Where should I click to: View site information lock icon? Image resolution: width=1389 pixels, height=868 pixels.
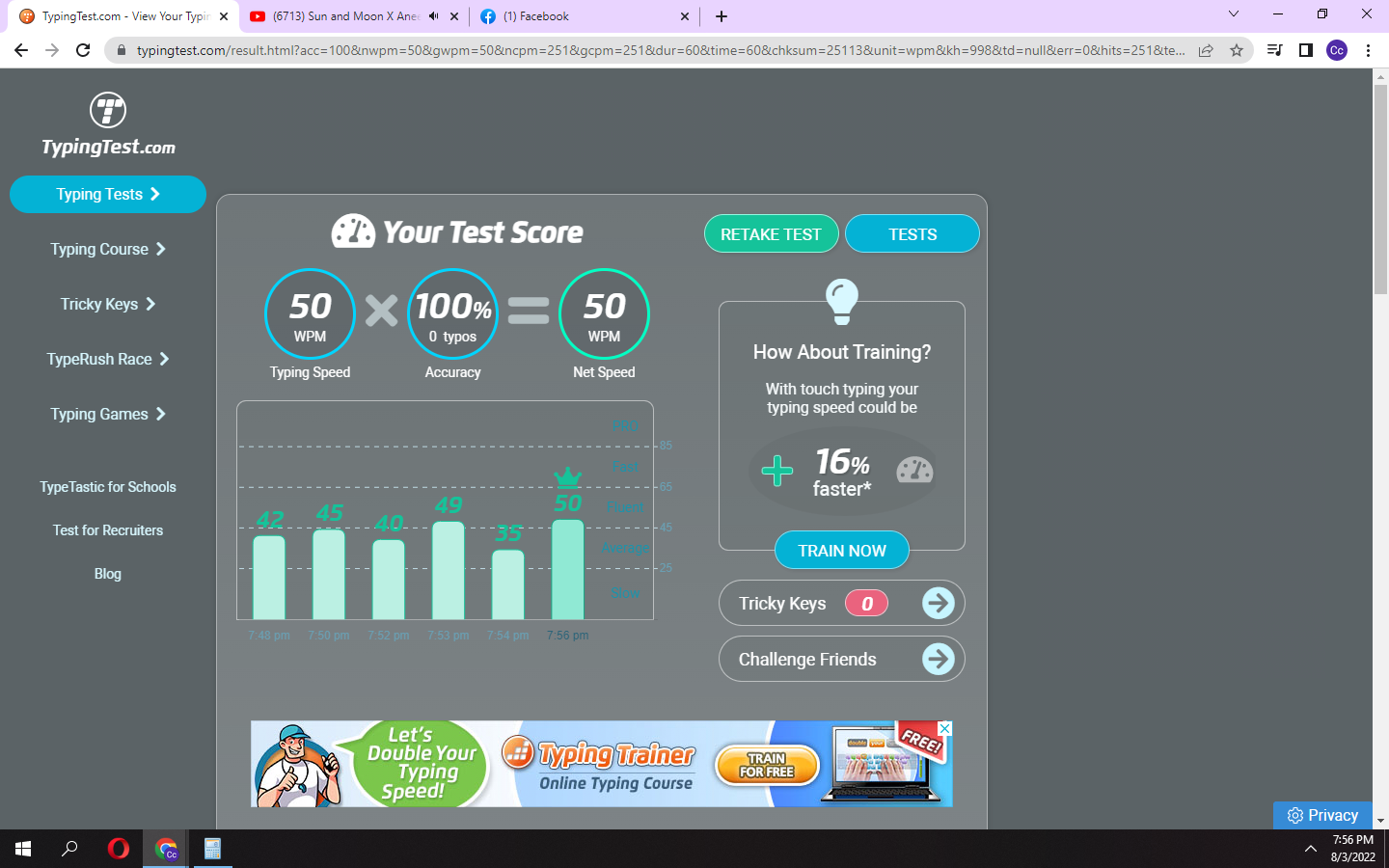click(x=121, y=50)
